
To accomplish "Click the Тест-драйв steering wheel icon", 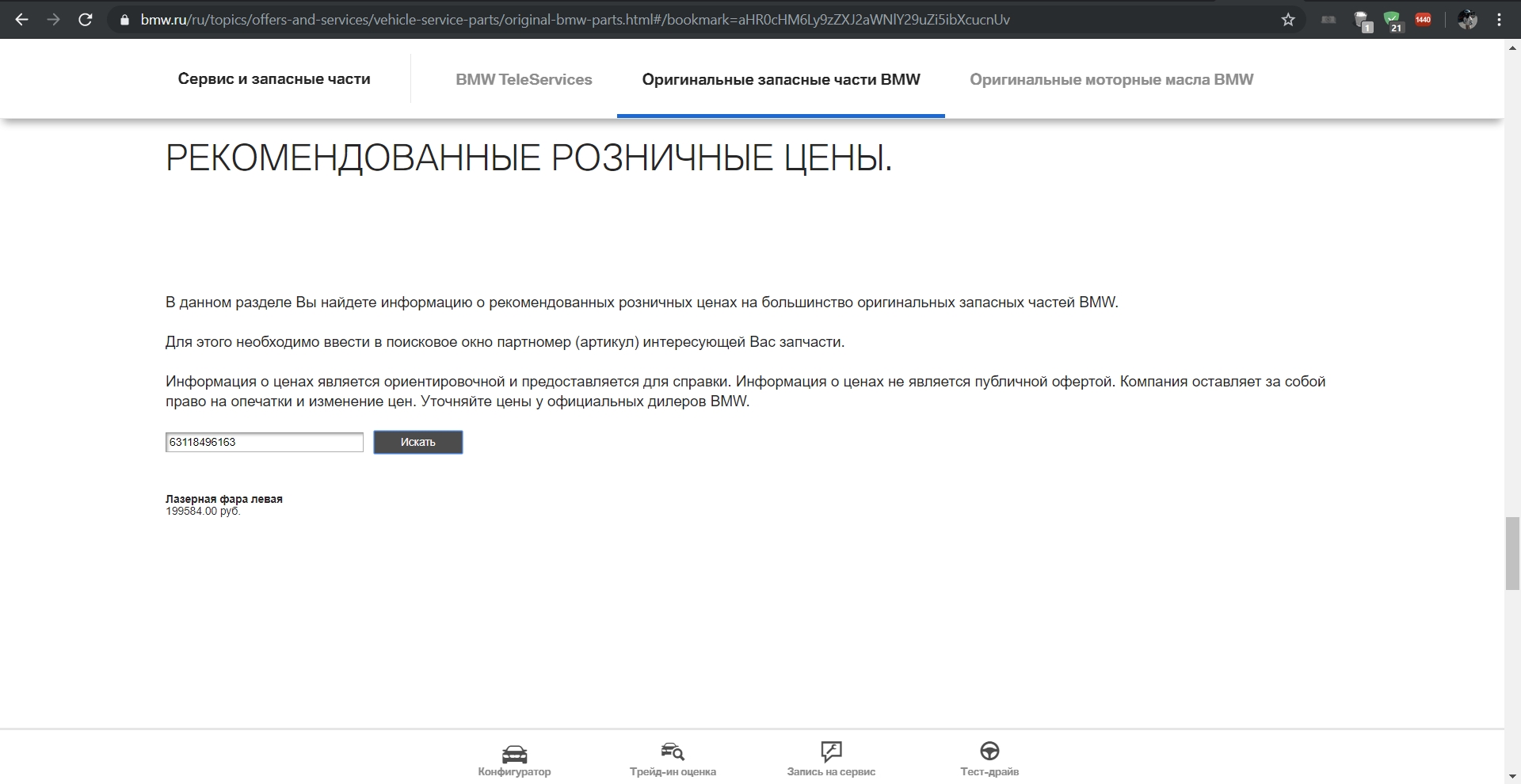I will (989, 751).
